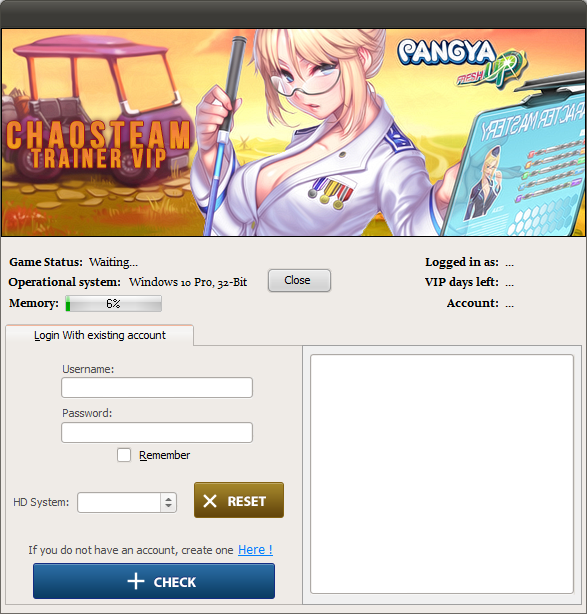The image size is (587, 614).
Task: Decrease HD System value with down arrow
Action: coord(168,506)
